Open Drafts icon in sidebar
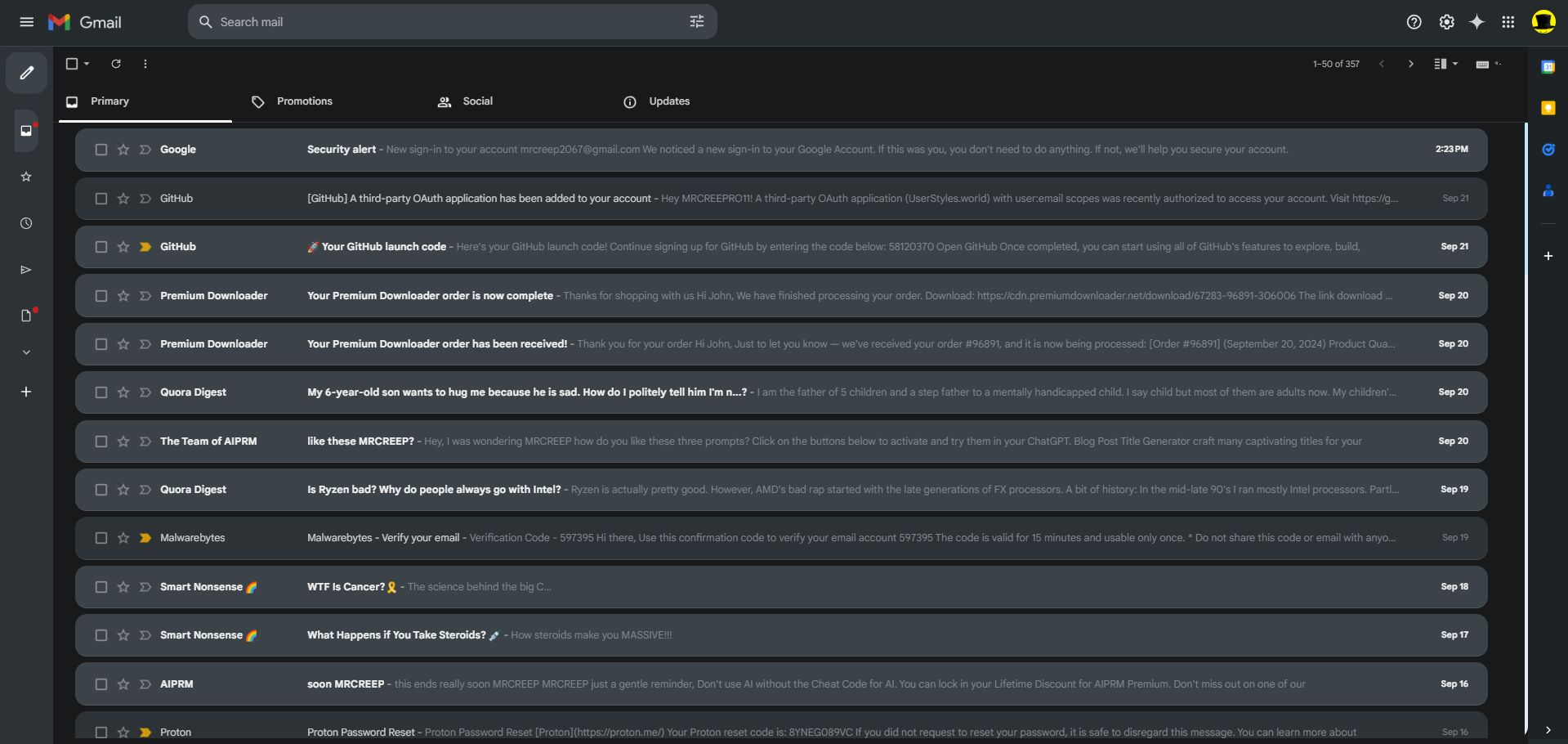This screenshot has width=1568, height=744. [x=26, y=316]
